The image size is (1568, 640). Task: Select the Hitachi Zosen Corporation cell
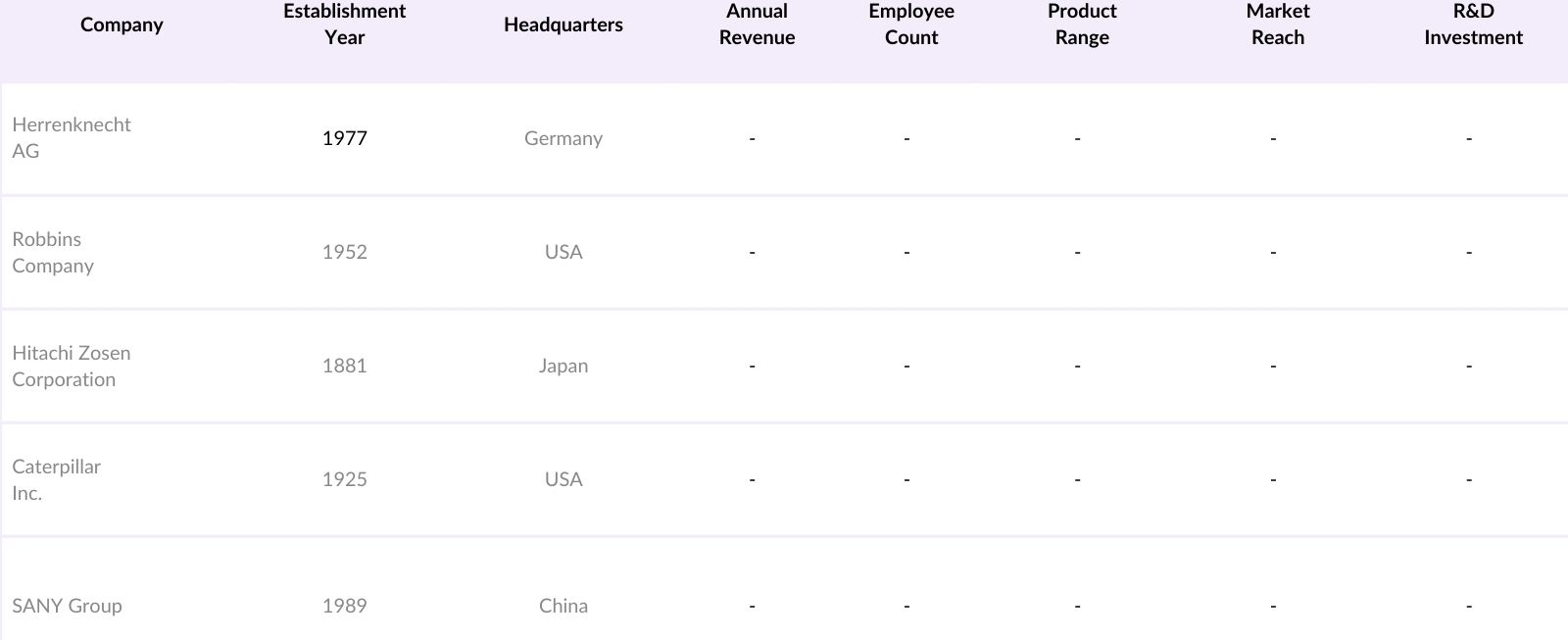72,366
